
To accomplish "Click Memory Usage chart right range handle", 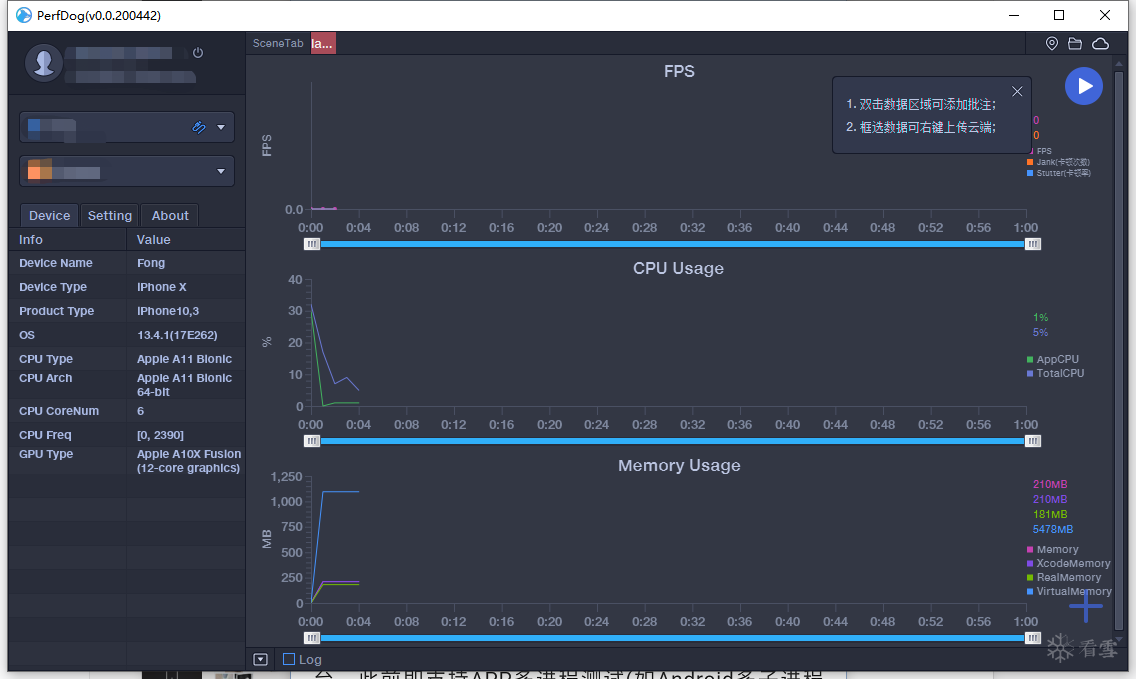I will pyautogui.click(x=1033, y=638).
